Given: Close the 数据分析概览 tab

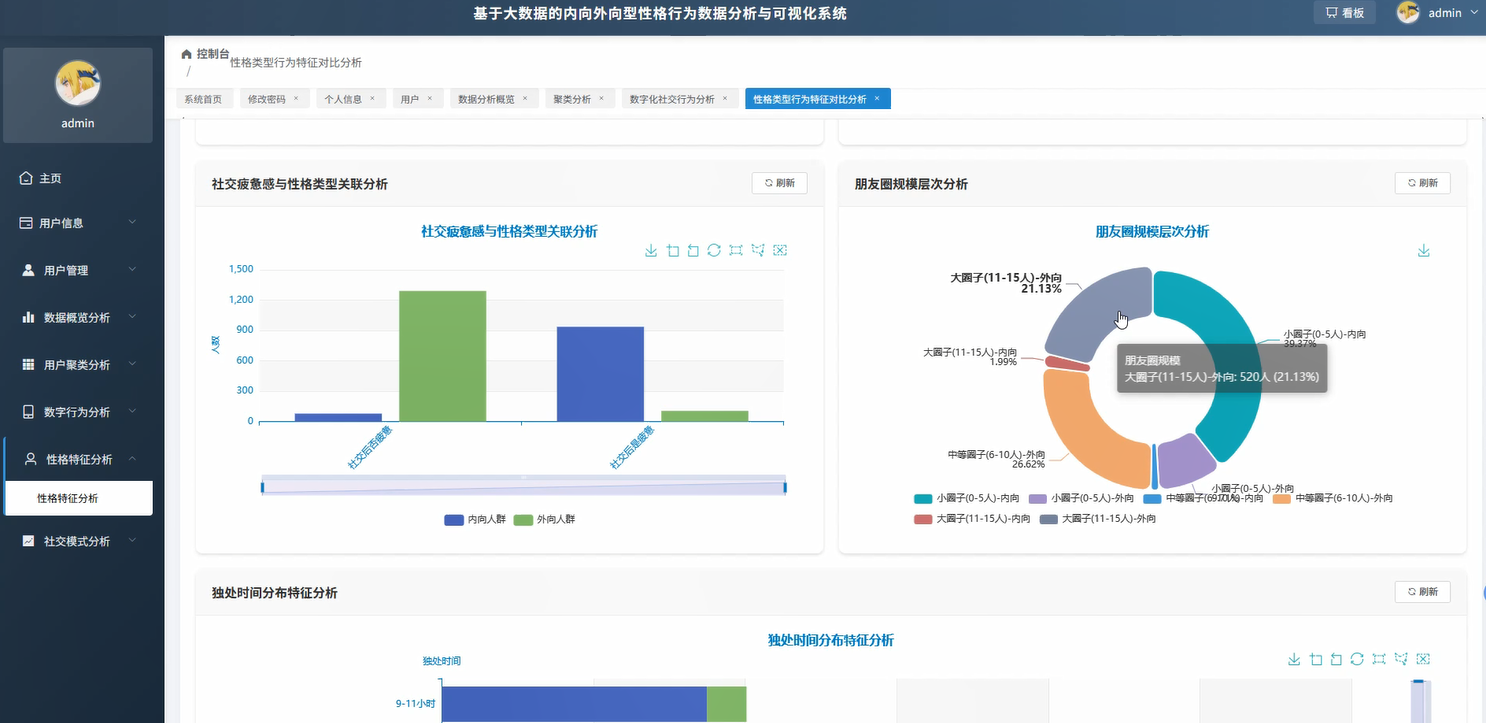Looking at the screenshot, I should tap(525, 99).
